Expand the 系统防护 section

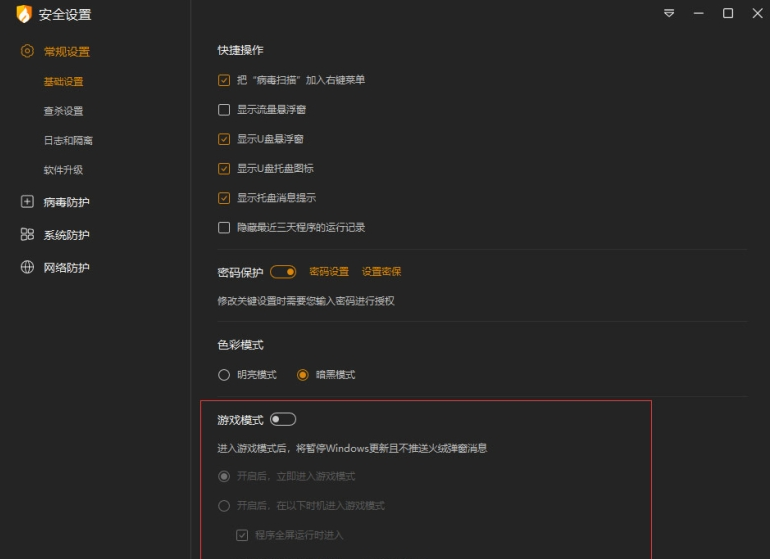coord(66,235)
